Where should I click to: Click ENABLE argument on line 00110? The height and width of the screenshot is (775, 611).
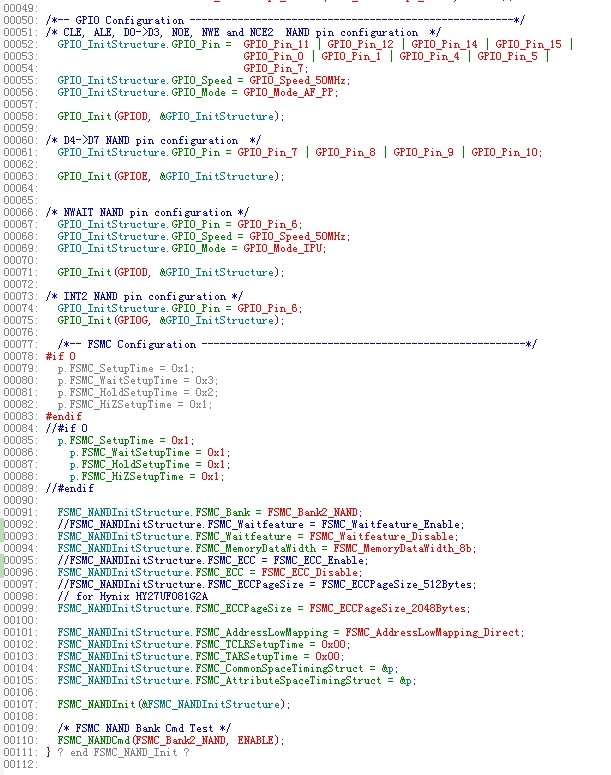pos(255,740)
